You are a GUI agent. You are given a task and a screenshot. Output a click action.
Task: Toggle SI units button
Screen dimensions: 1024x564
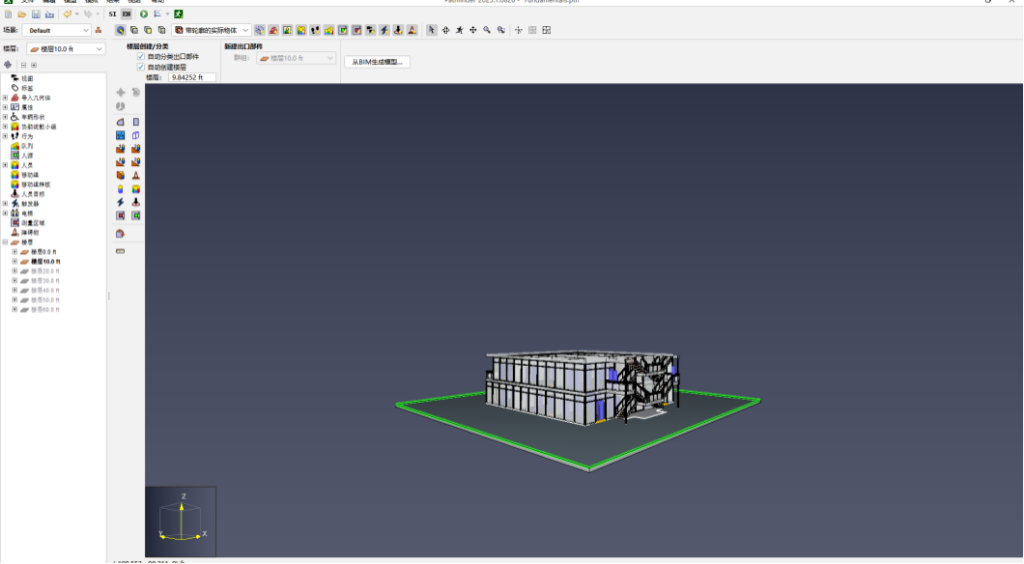tap(113, 15)
